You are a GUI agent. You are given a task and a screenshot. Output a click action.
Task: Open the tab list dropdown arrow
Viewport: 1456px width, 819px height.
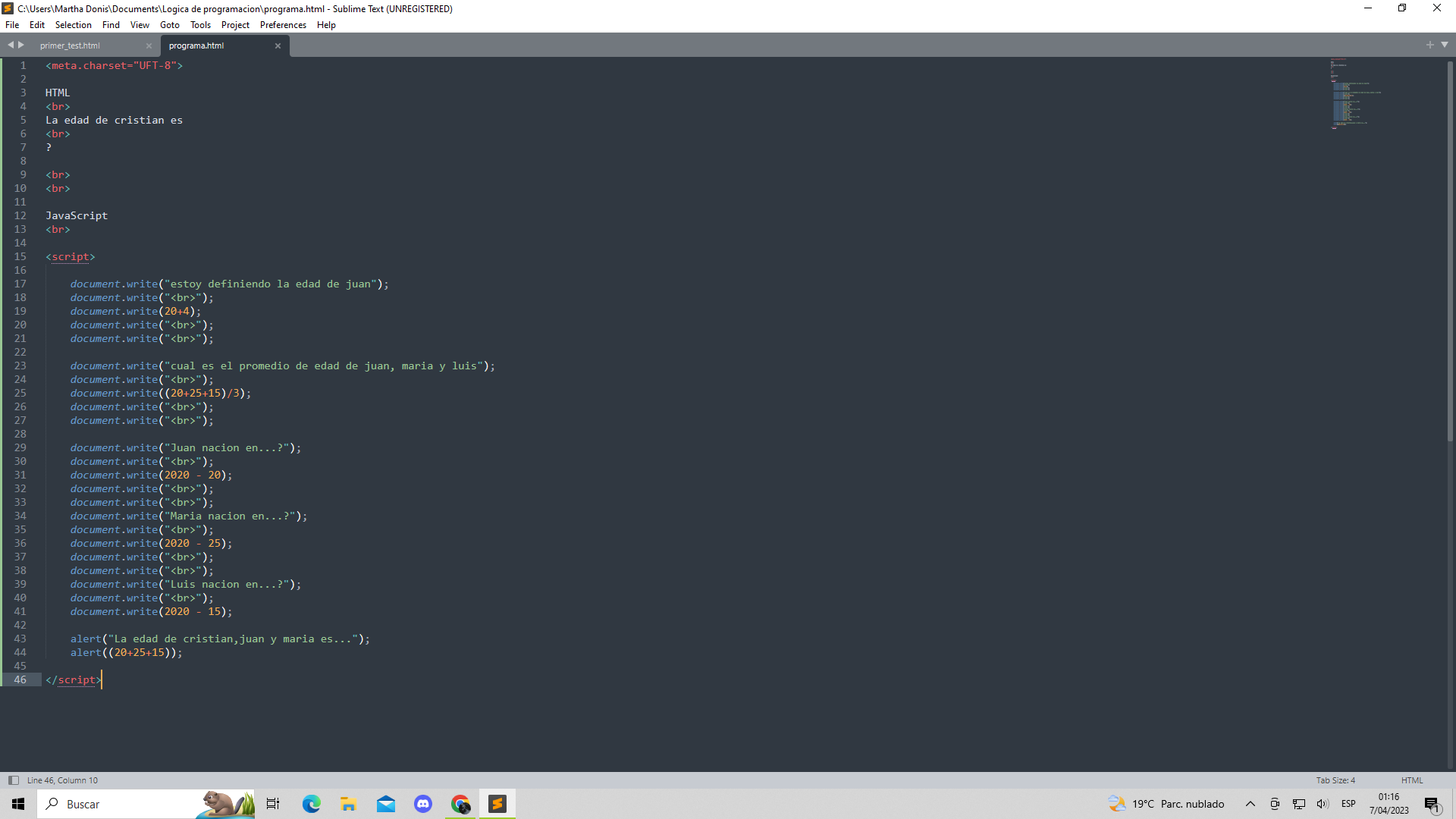coord(1445,45)
